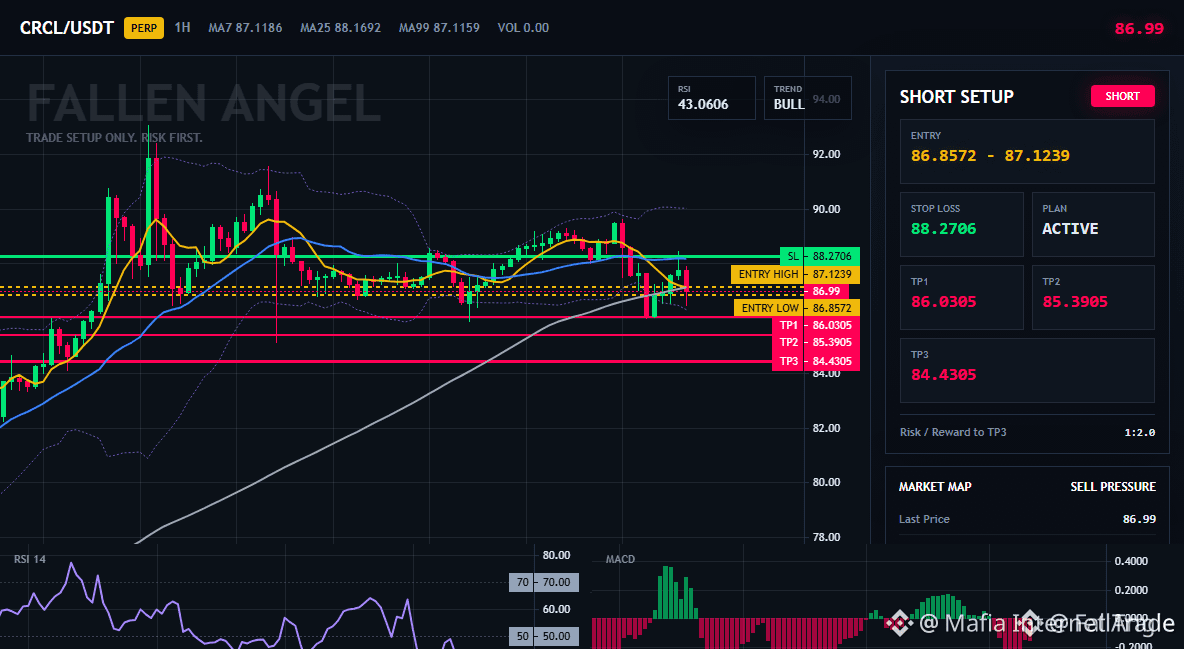Click the MA99 87.1159 indicator
The width and height of the screenshot is (1184, 649).
[439, 28]
